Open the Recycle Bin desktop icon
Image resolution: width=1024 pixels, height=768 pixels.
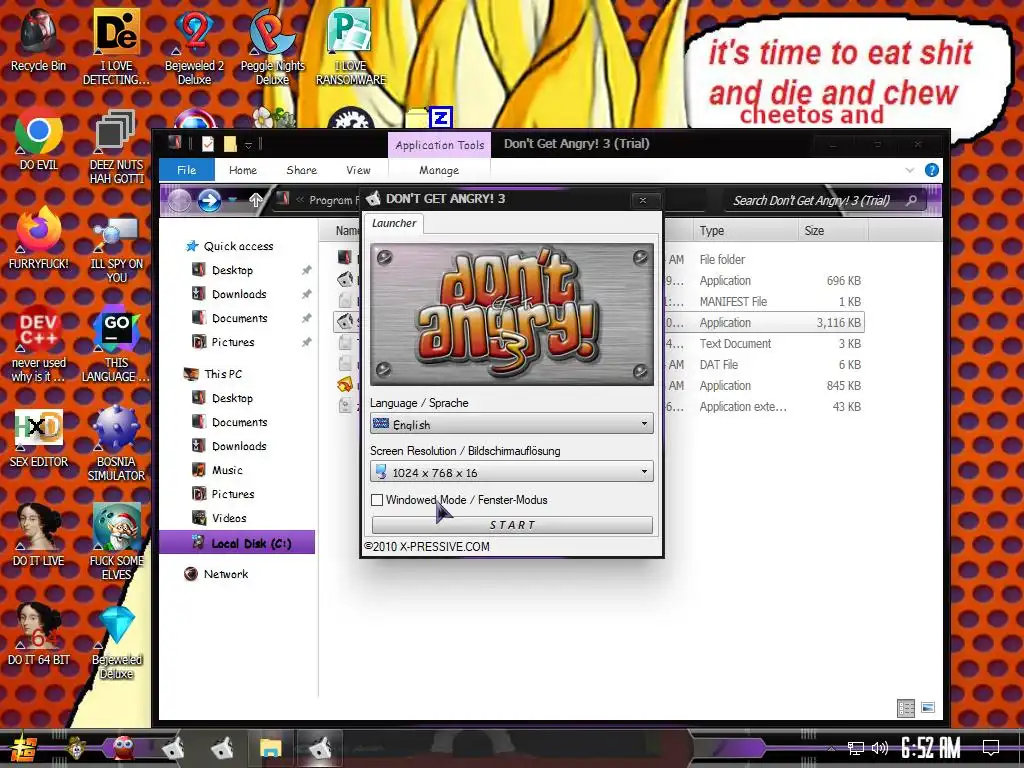[x=39, y=40]
